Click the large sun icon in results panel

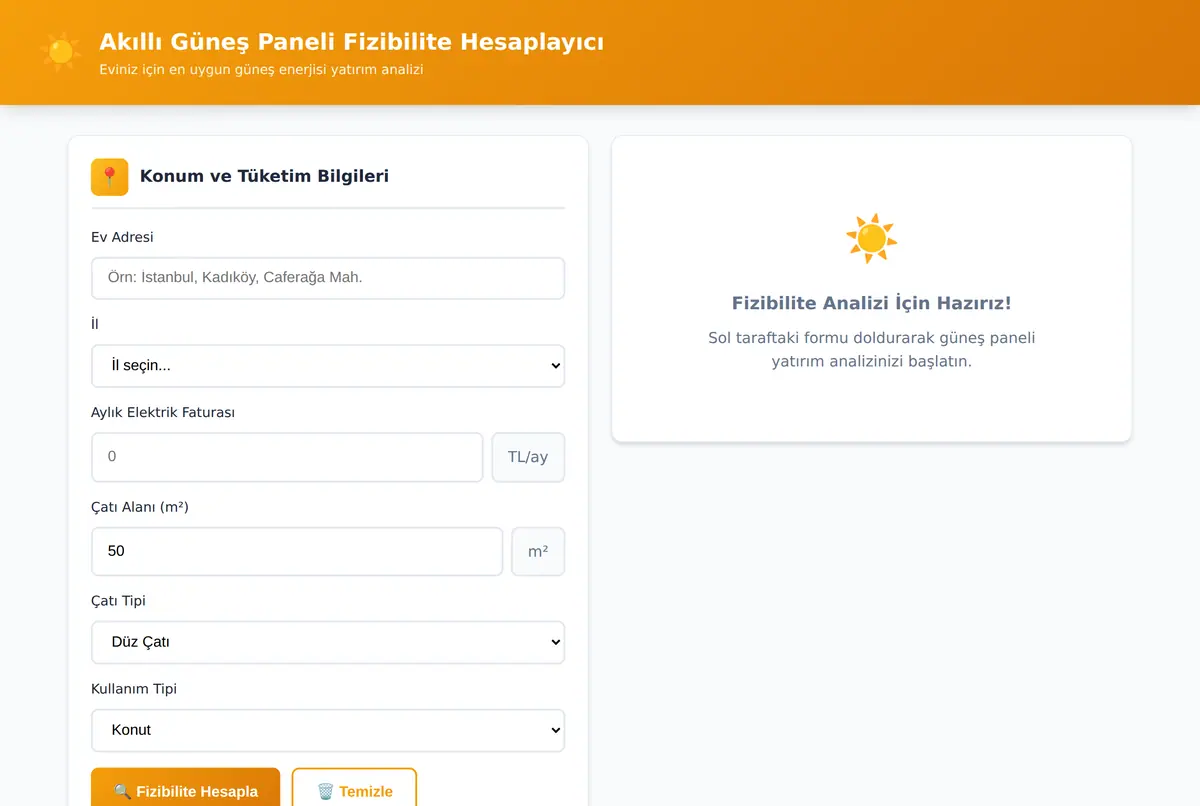[x=871, y=238]
